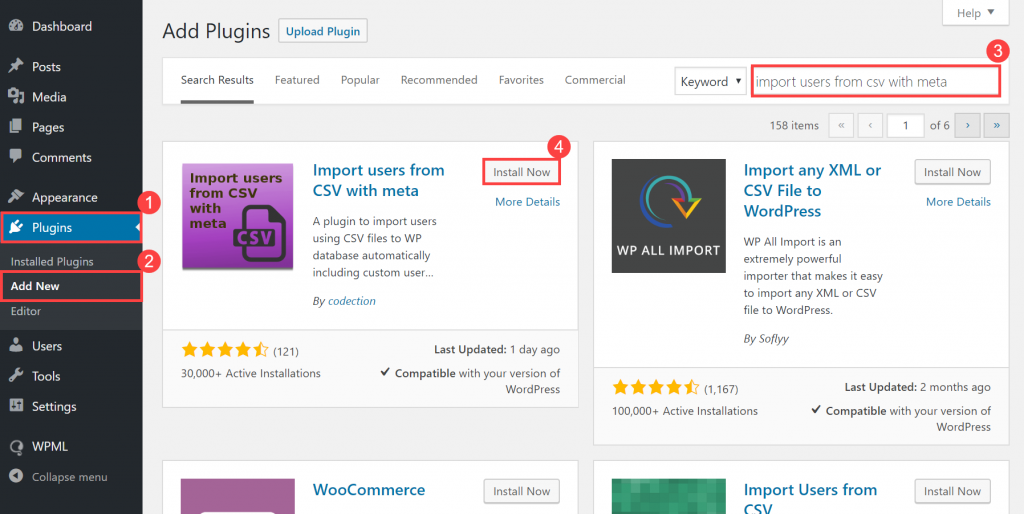Install Import any XML or CSV File

tap(952, 172)
